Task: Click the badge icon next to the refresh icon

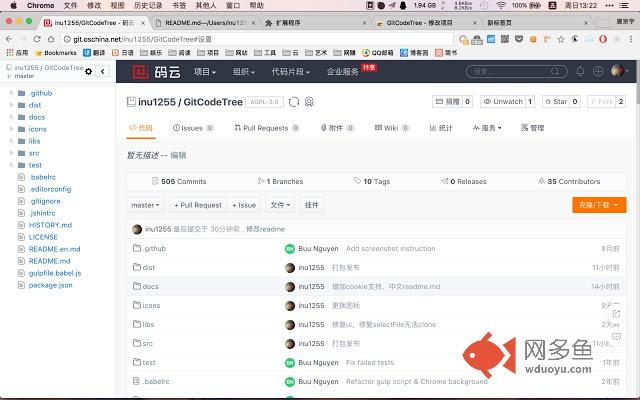Action: [310, 101]
